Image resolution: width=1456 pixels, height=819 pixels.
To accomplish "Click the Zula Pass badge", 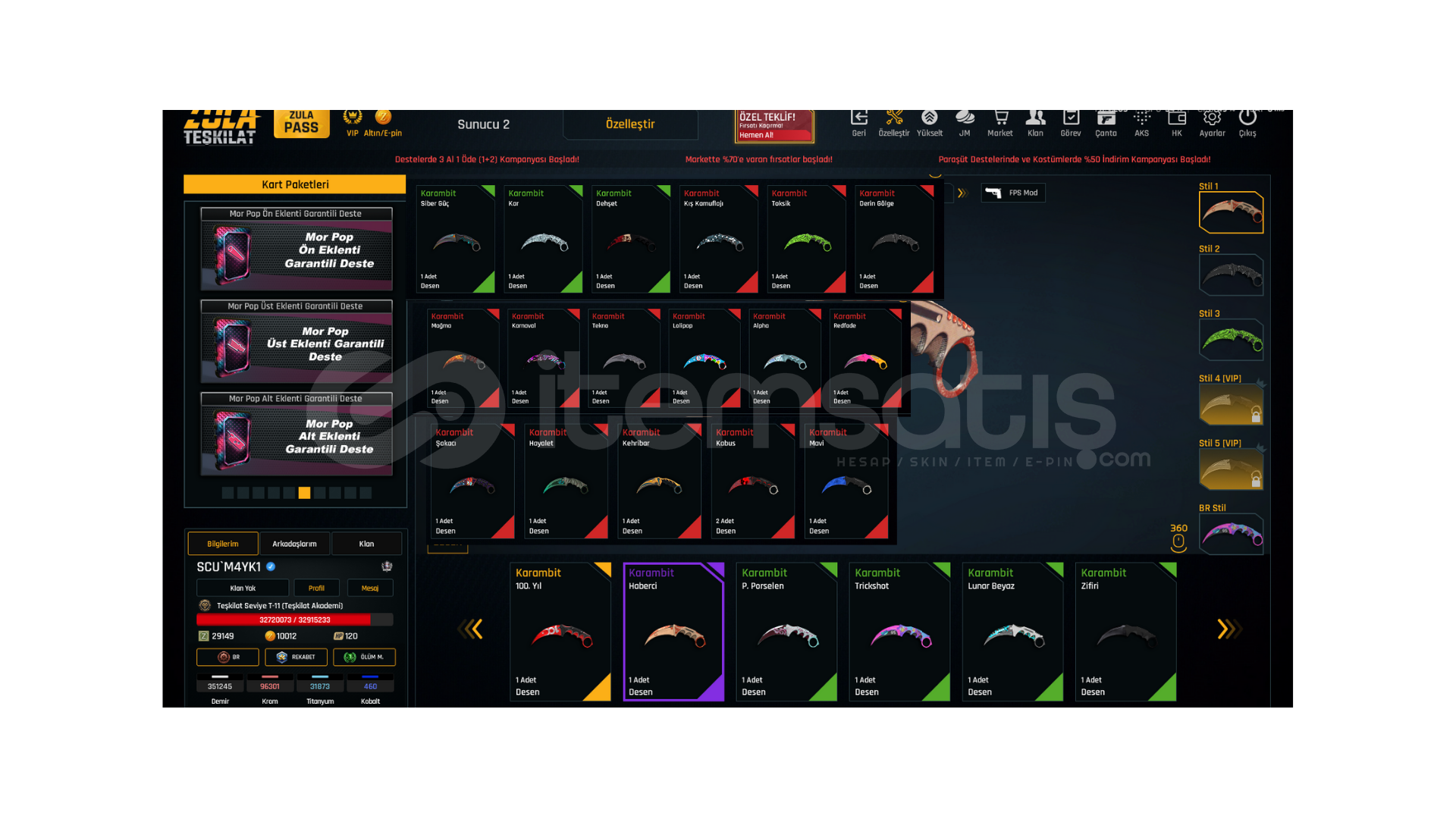I will click(301, 124).
